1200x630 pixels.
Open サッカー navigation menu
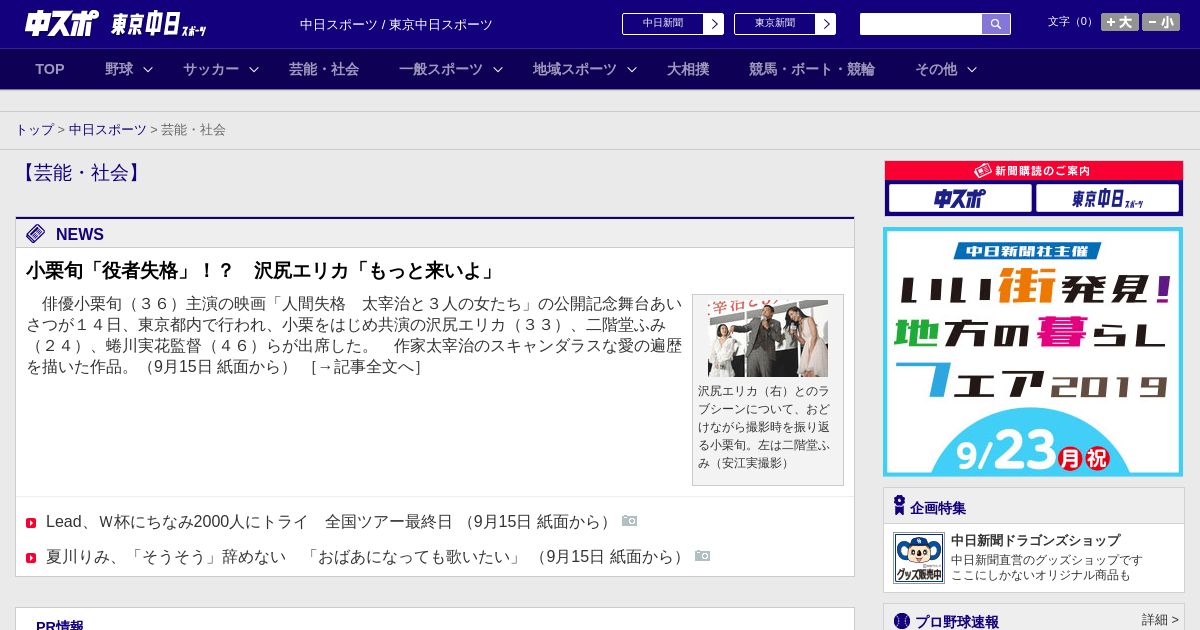[211, 69]
